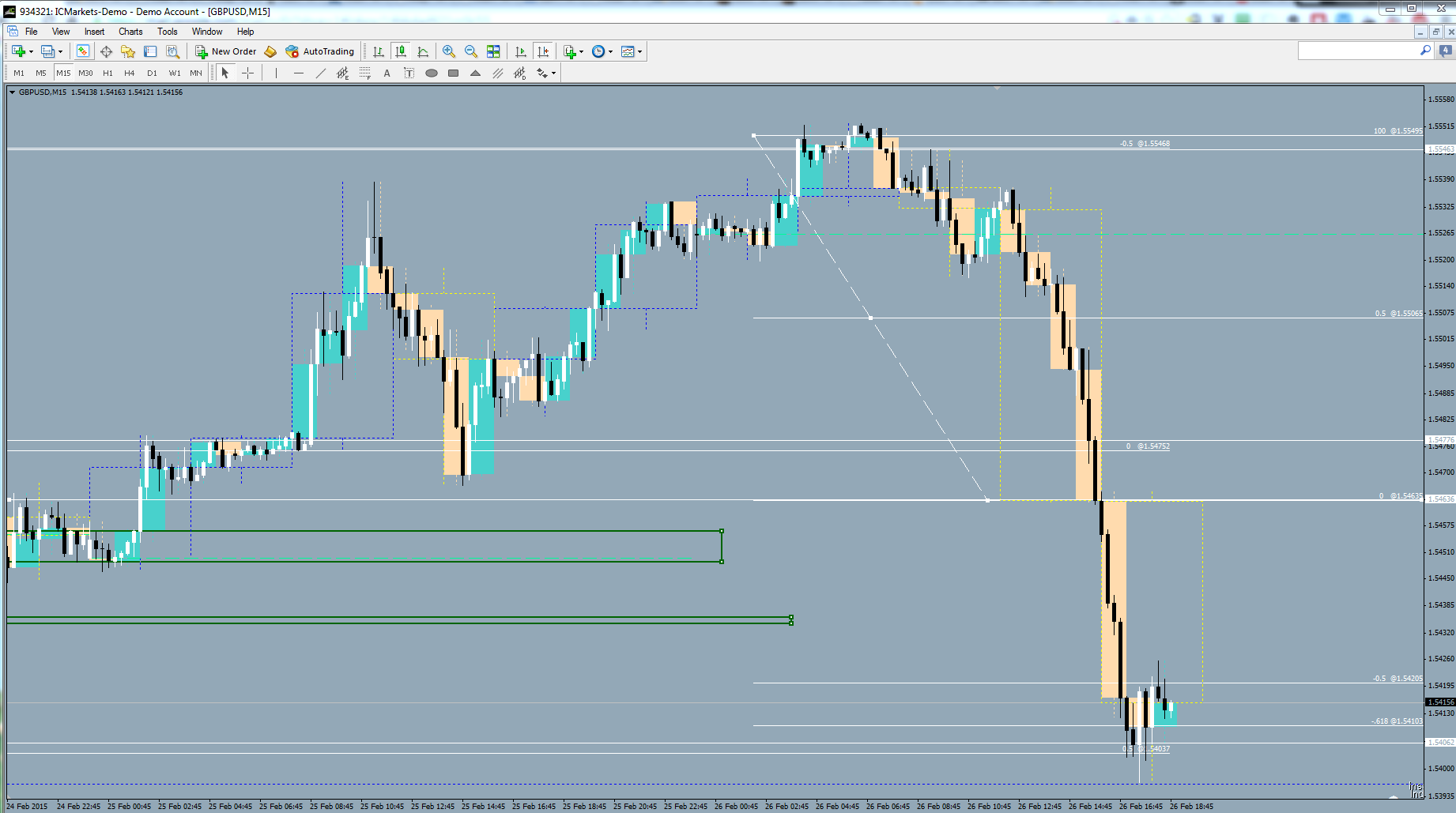Open Periods clock icon
Screen dimensions: 1456x813
598,51
